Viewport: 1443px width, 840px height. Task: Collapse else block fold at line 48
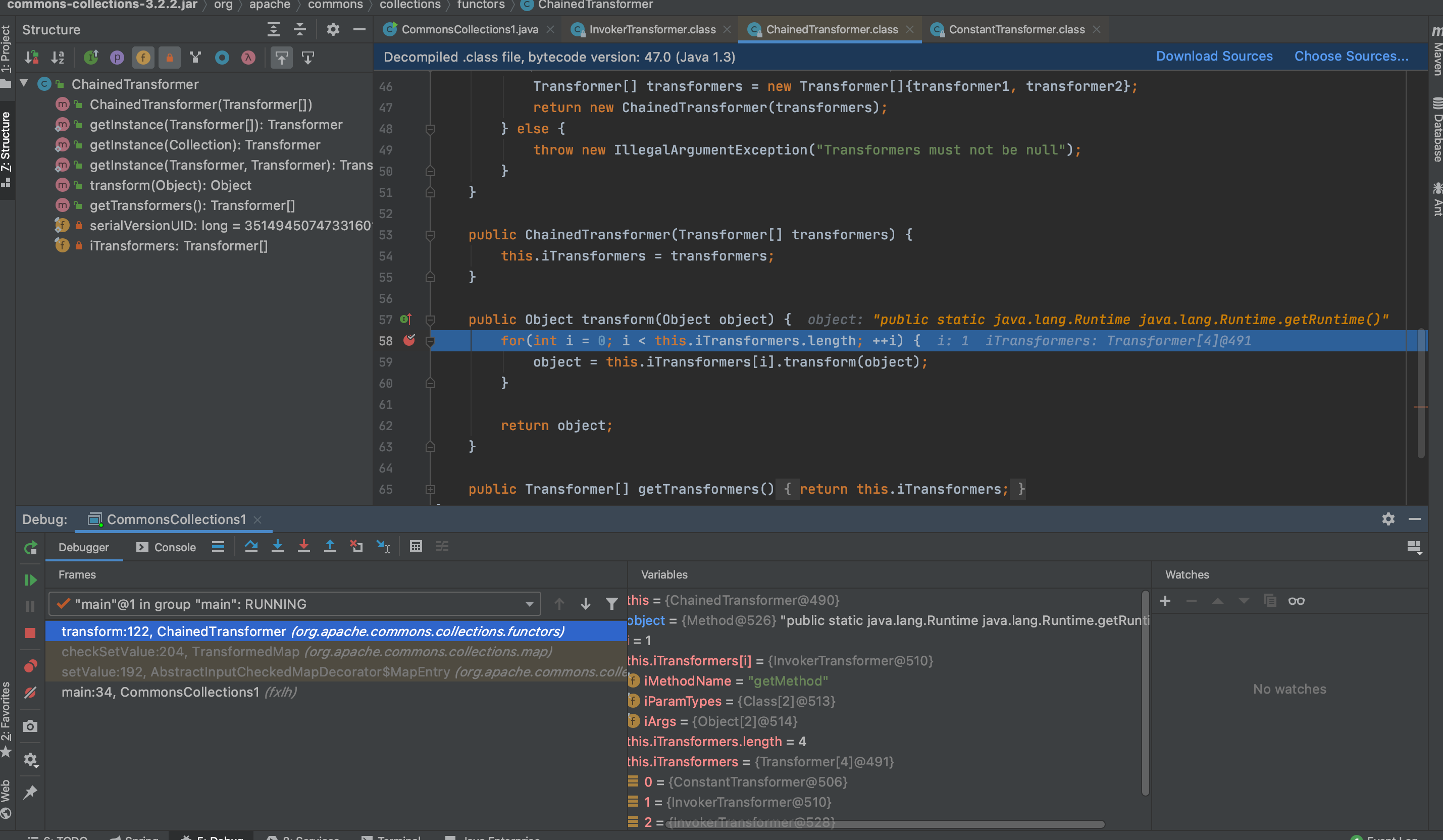pyautogui.click(x=430, y=128)
